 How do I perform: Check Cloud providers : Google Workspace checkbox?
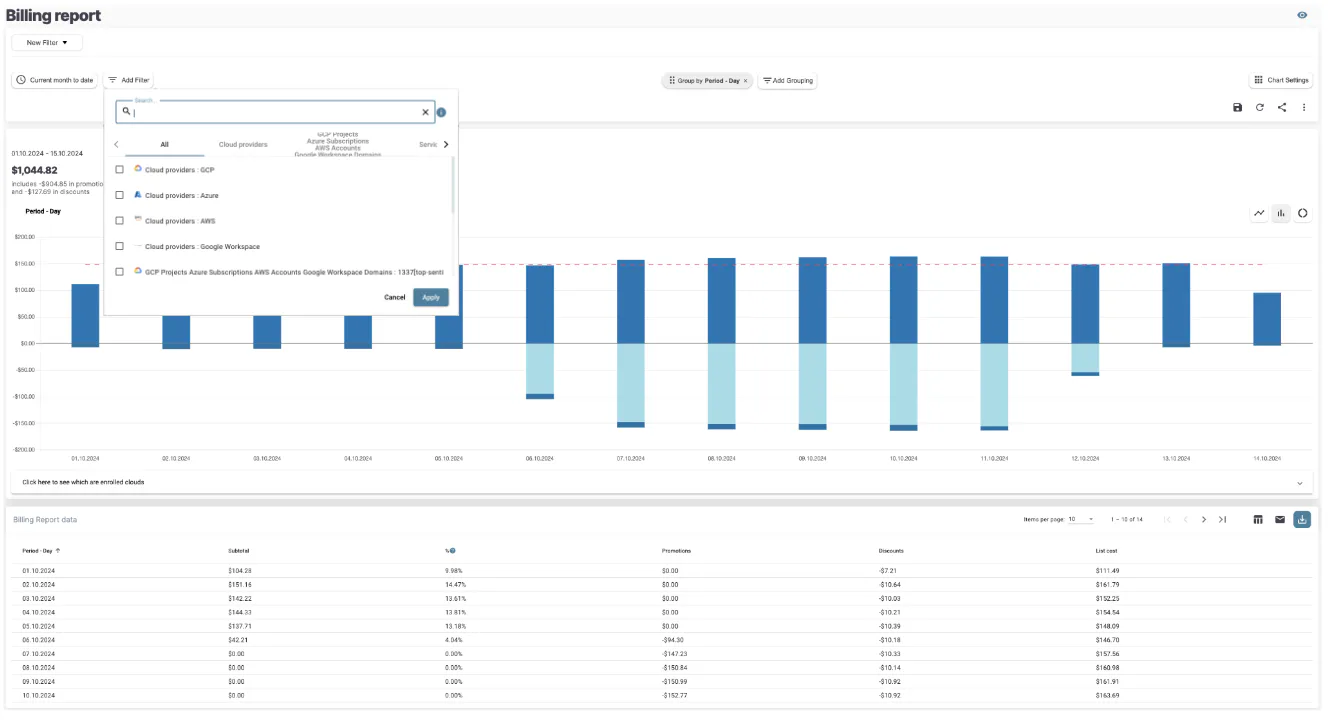coord(120,246)
